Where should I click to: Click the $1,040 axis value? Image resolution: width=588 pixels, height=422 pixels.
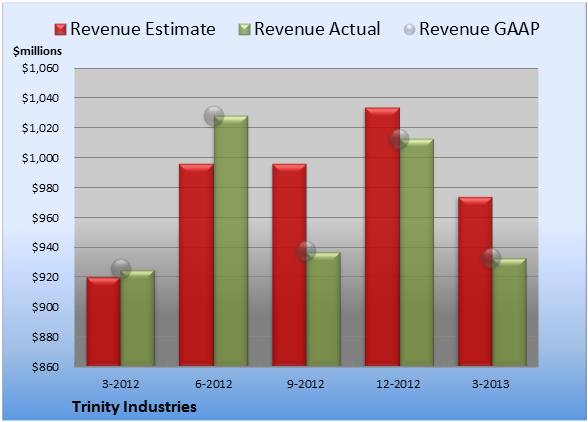tap(40, 98)
